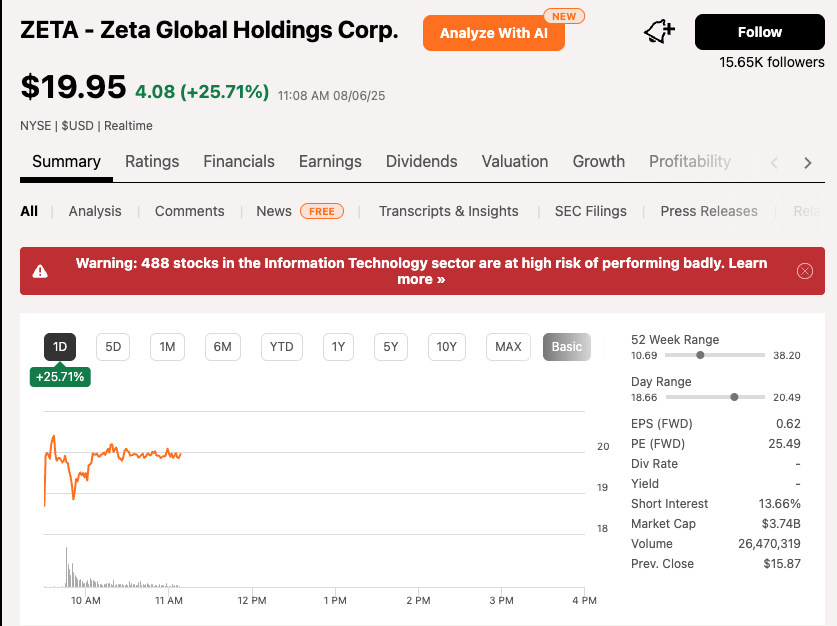Click the ZETA company name heading
Viewport: 837px width, 626px height.
point(209,30)
